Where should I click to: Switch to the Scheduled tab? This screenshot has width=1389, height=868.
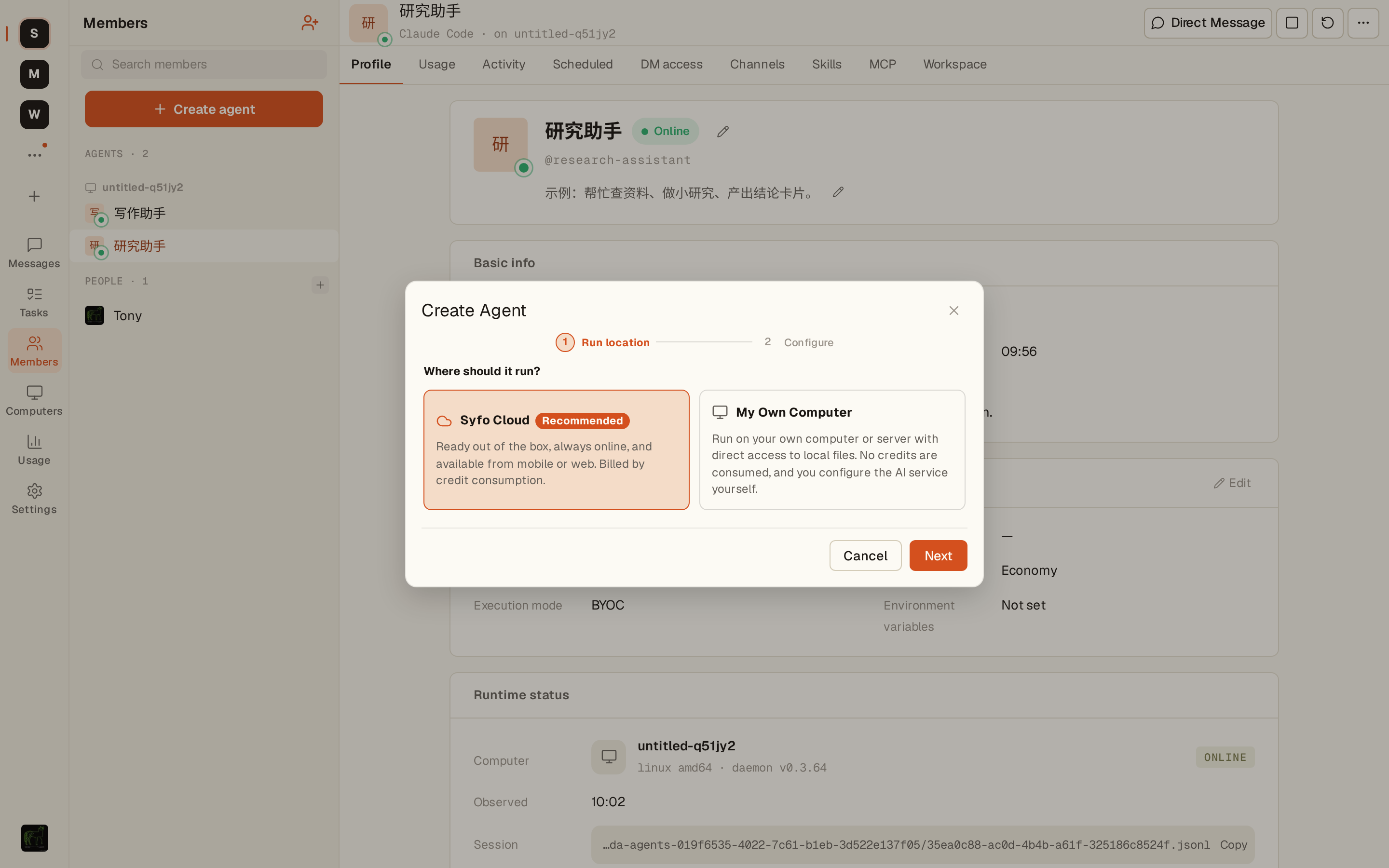pos(583,64)
